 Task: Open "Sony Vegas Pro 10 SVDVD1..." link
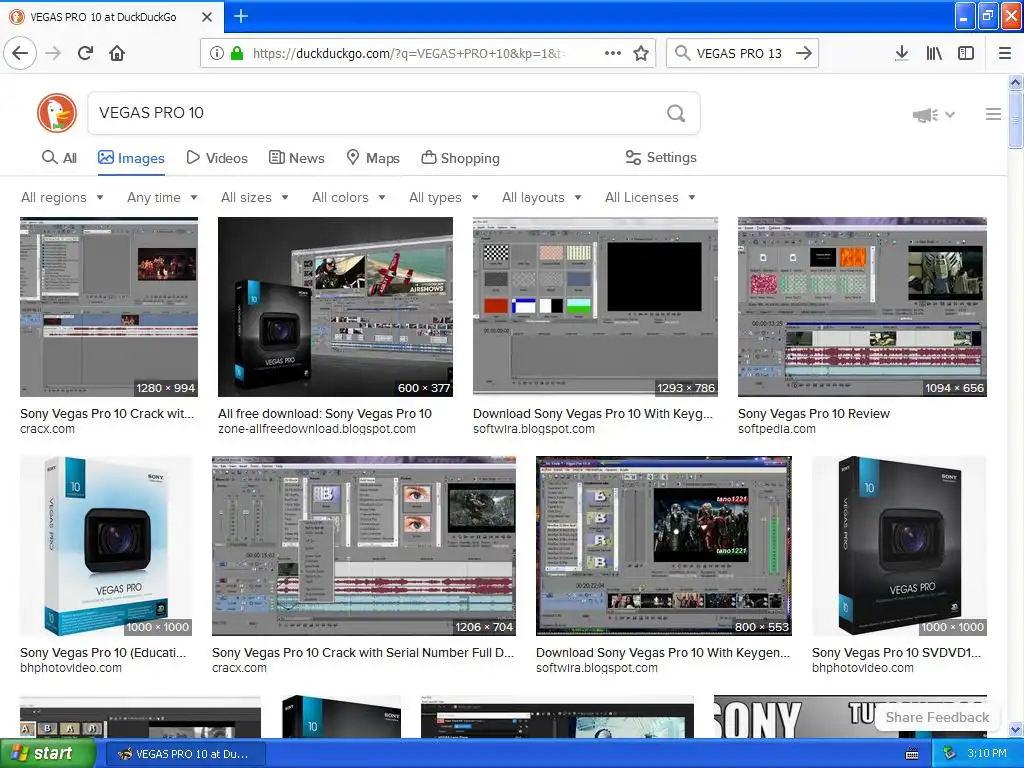pyautogui.click(x=896, y=652)
